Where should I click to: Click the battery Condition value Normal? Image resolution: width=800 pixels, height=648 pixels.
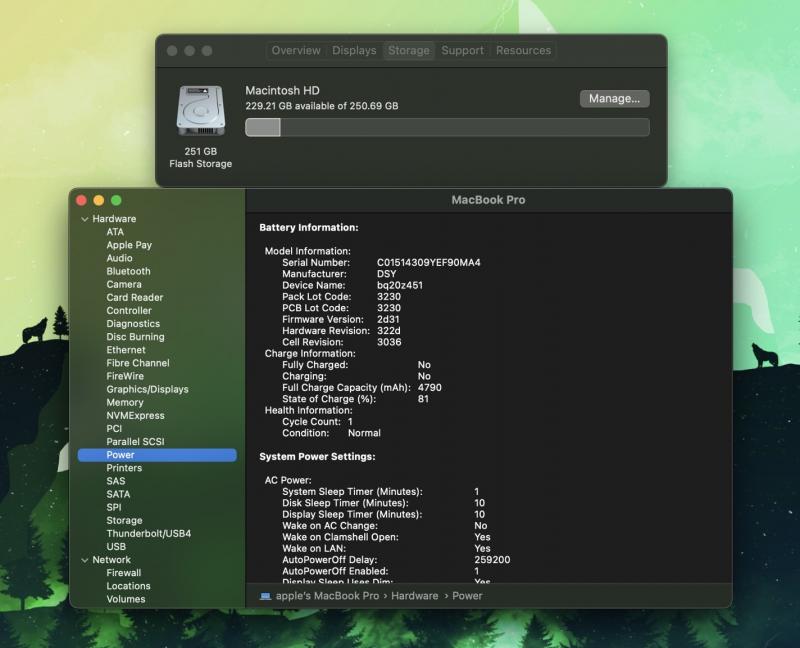click(x=364, y=433)
